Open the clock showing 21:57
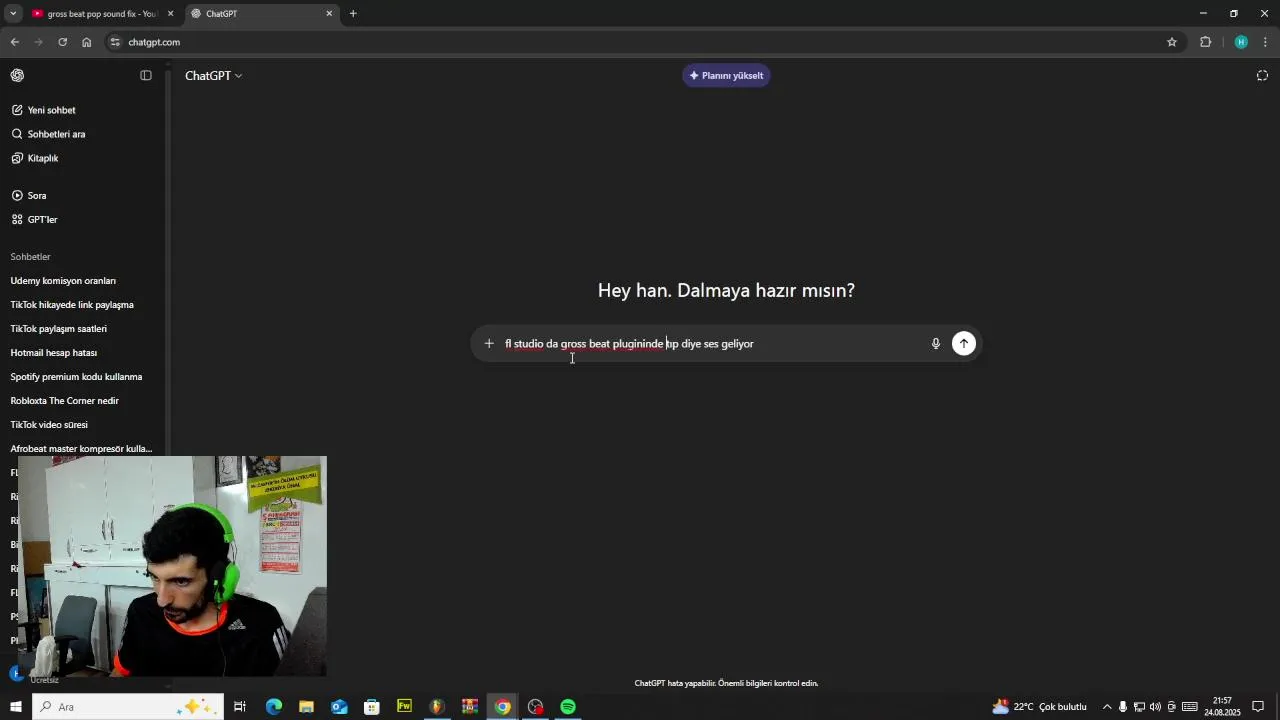 pyautogui.click(x=1222, y=707)
